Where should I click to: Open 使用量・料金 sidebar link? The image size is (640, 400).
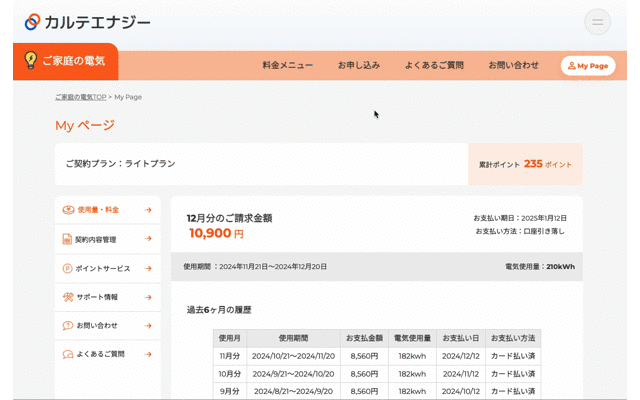coord(108,210)
